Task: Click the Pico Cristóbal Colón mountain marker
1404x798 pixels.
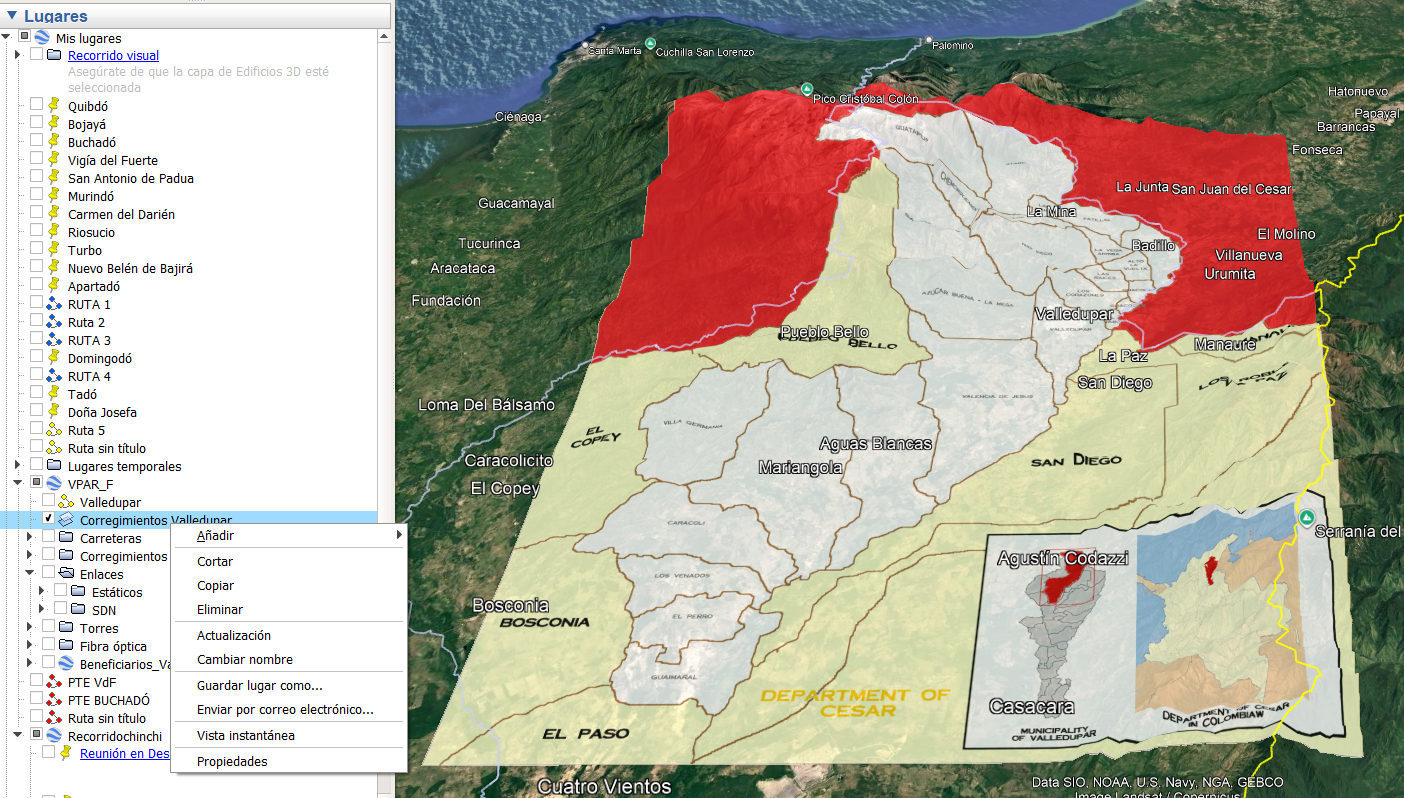Action: (x=806, y=89)
